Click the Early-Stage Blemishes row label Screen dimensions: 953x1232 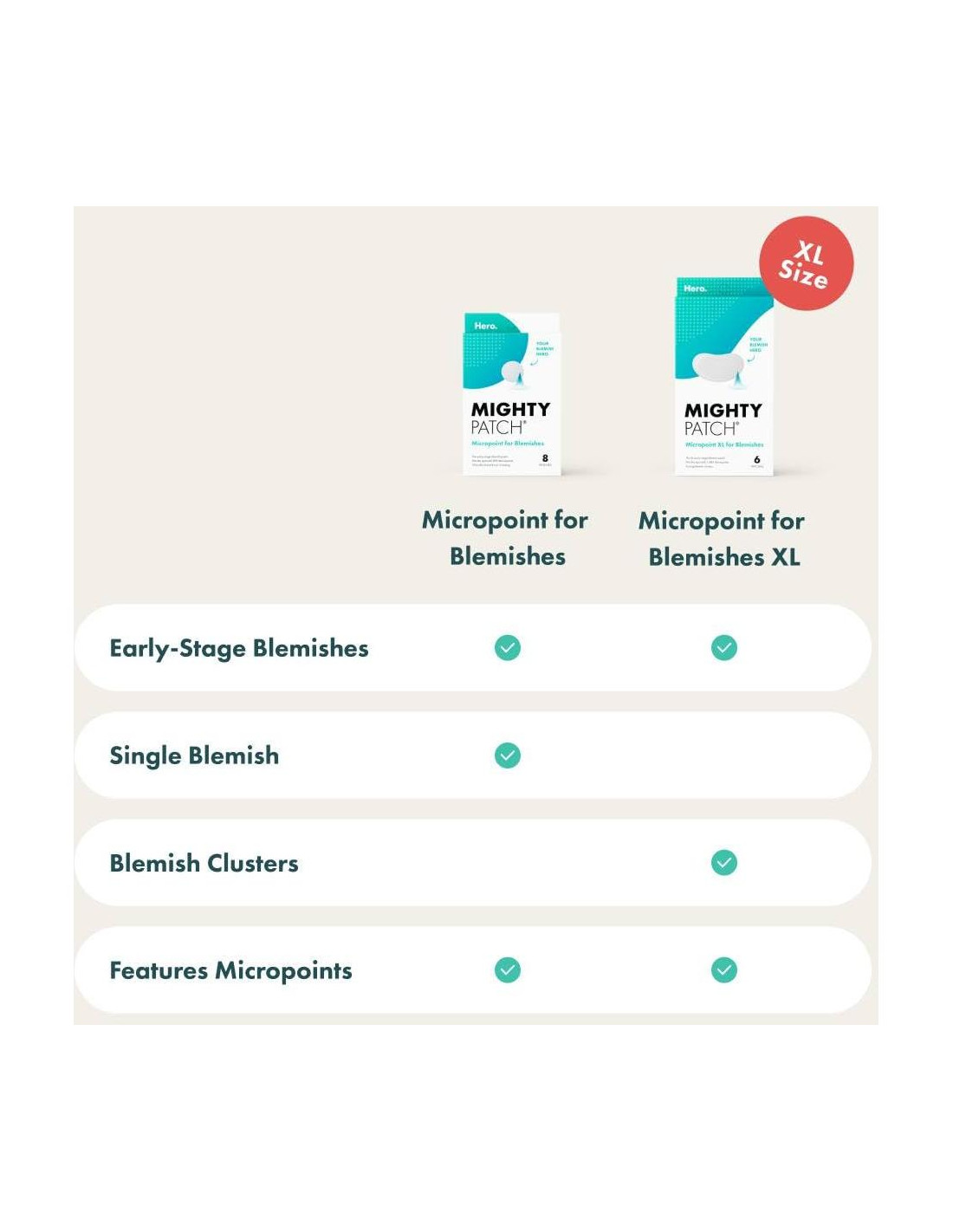[239, 648]
